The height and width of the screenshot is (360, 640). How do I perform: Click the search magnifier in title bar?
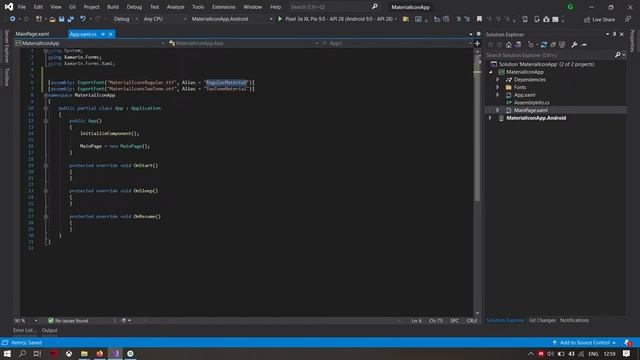(375, 7)
